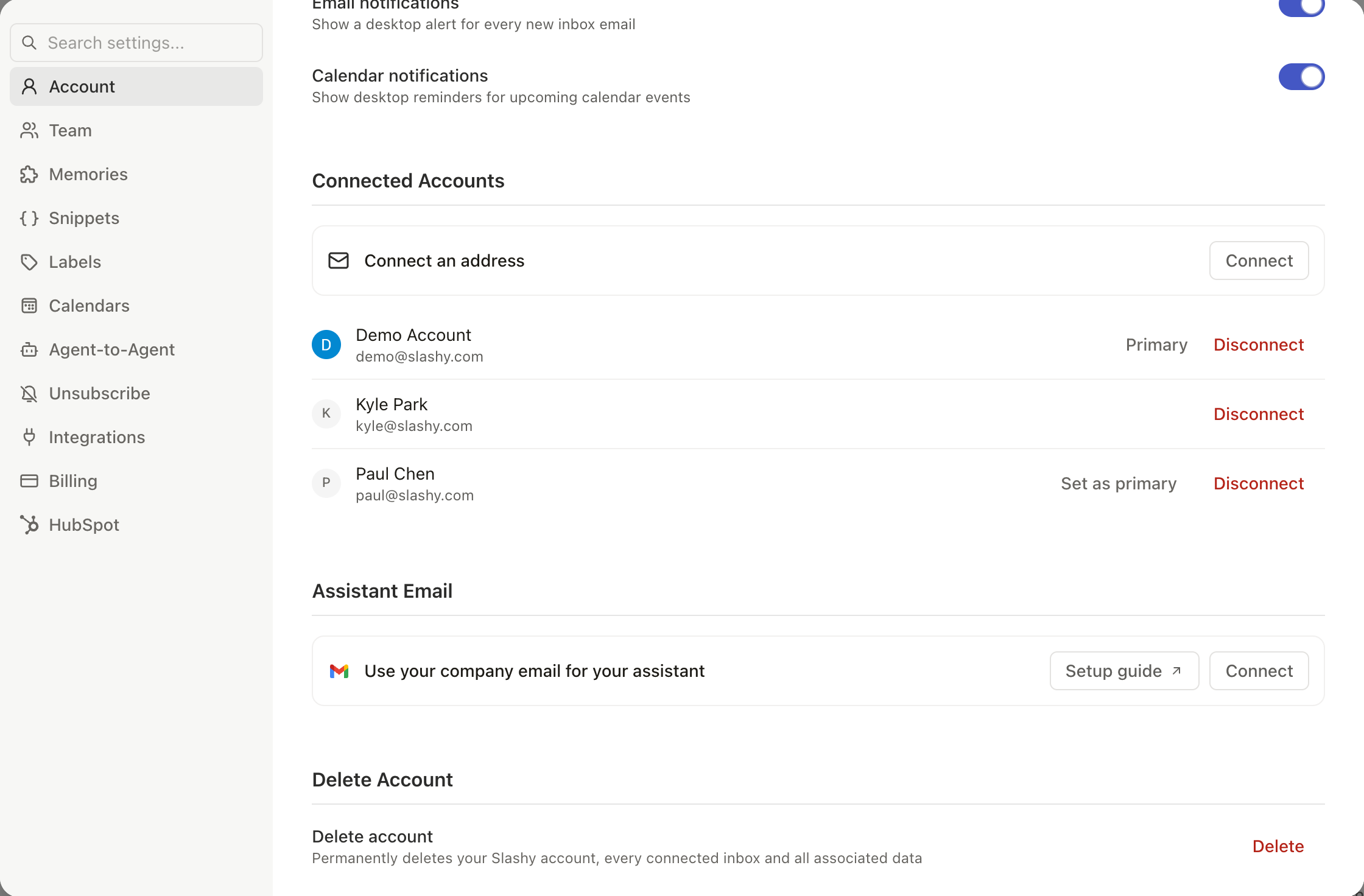Click the search magnifier icon
Image resolution: width=1364 pixels, height=896 pixels.
click(x=29, y=43)
